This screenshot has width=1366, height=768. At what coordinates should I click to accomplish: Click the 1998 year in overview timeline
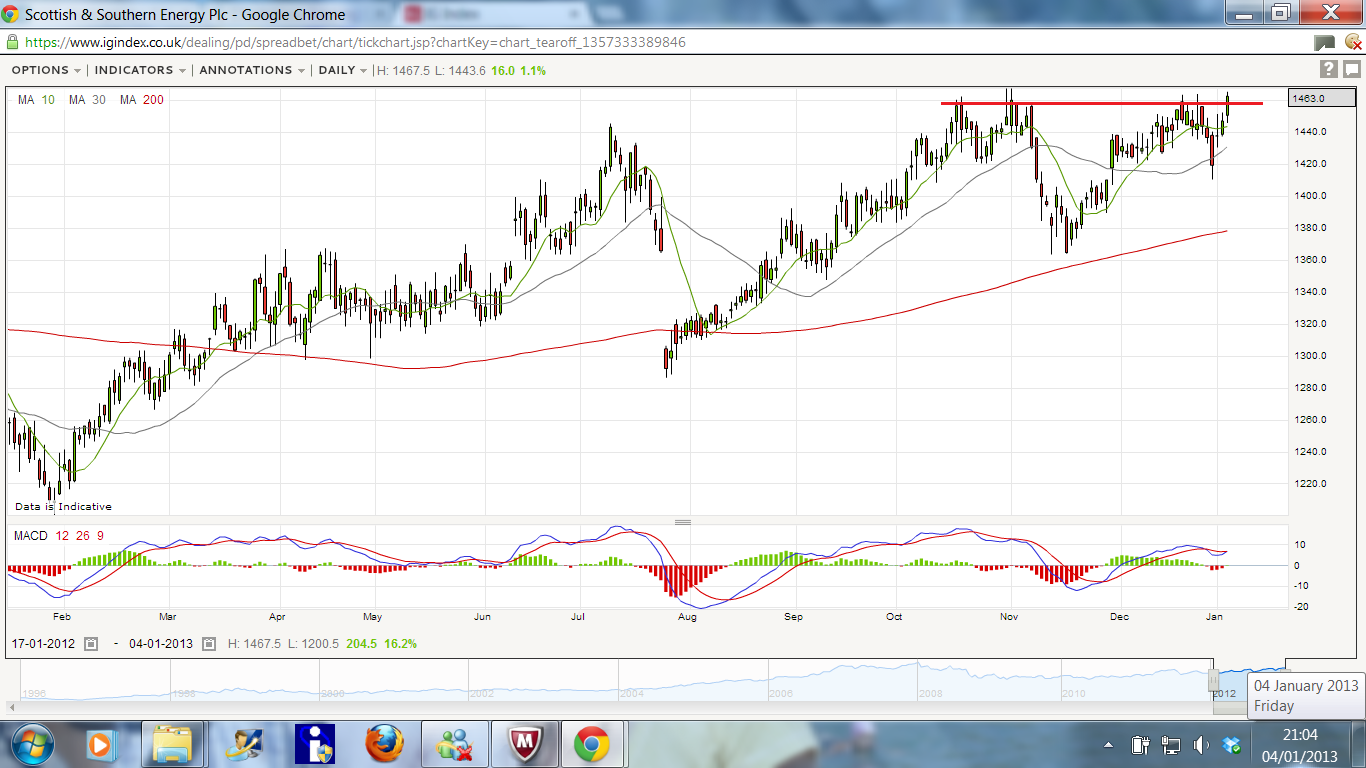click(x=183, y=693)
